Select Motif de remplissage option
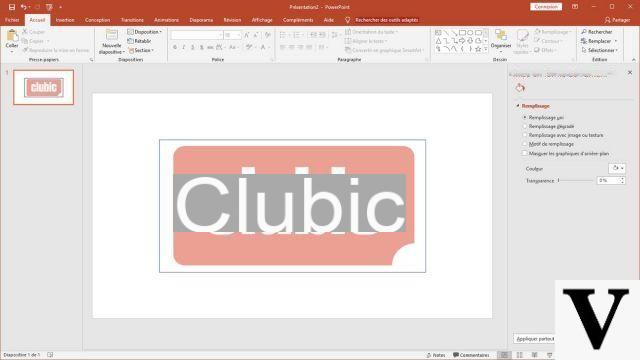The height and width of the screenshot is (360, 640). pos(525,144)
